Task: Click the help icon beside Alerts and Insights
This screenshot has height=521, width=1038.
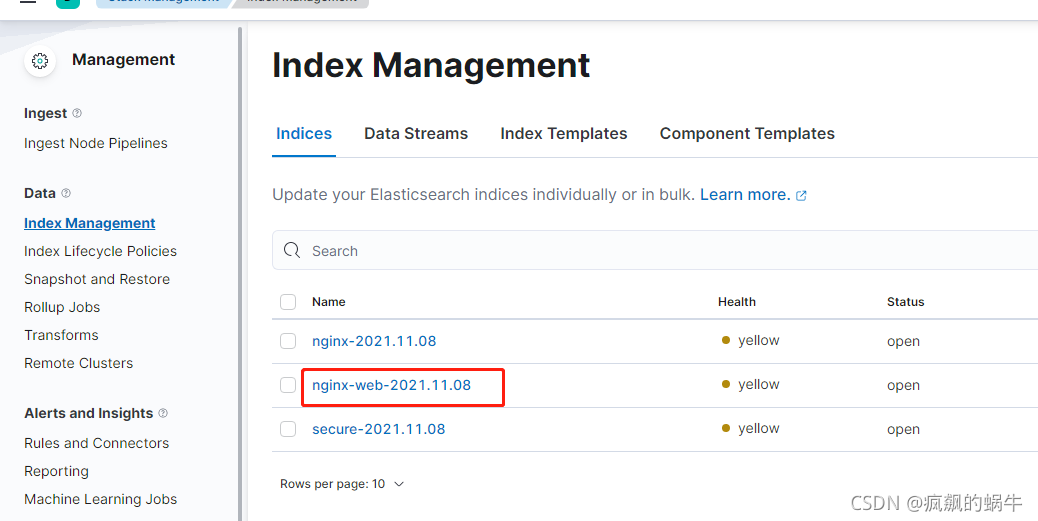Action: [x=163, y=413]
